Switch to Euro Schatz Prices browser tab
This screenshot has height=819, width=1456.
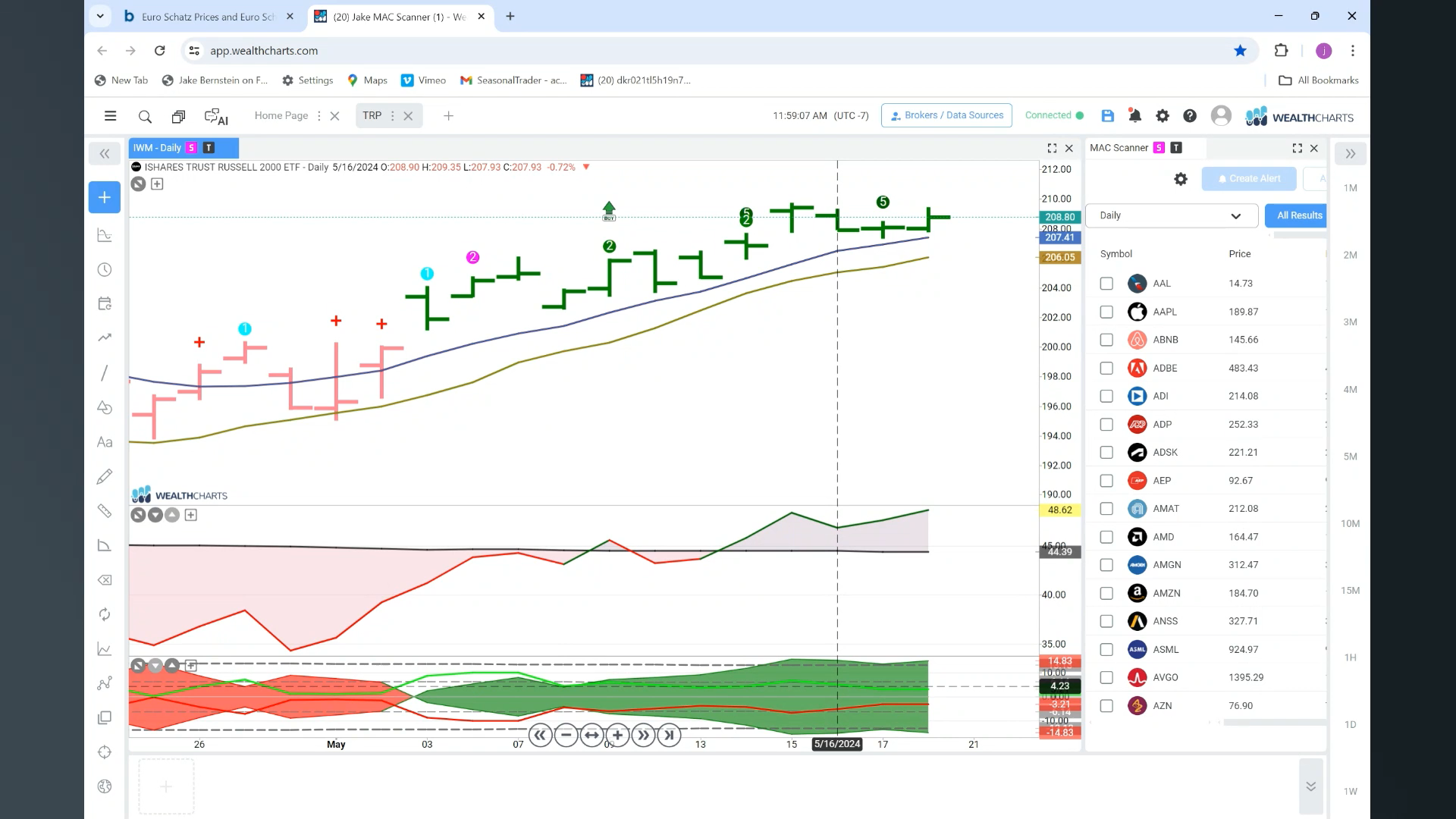tap(209, 17)
